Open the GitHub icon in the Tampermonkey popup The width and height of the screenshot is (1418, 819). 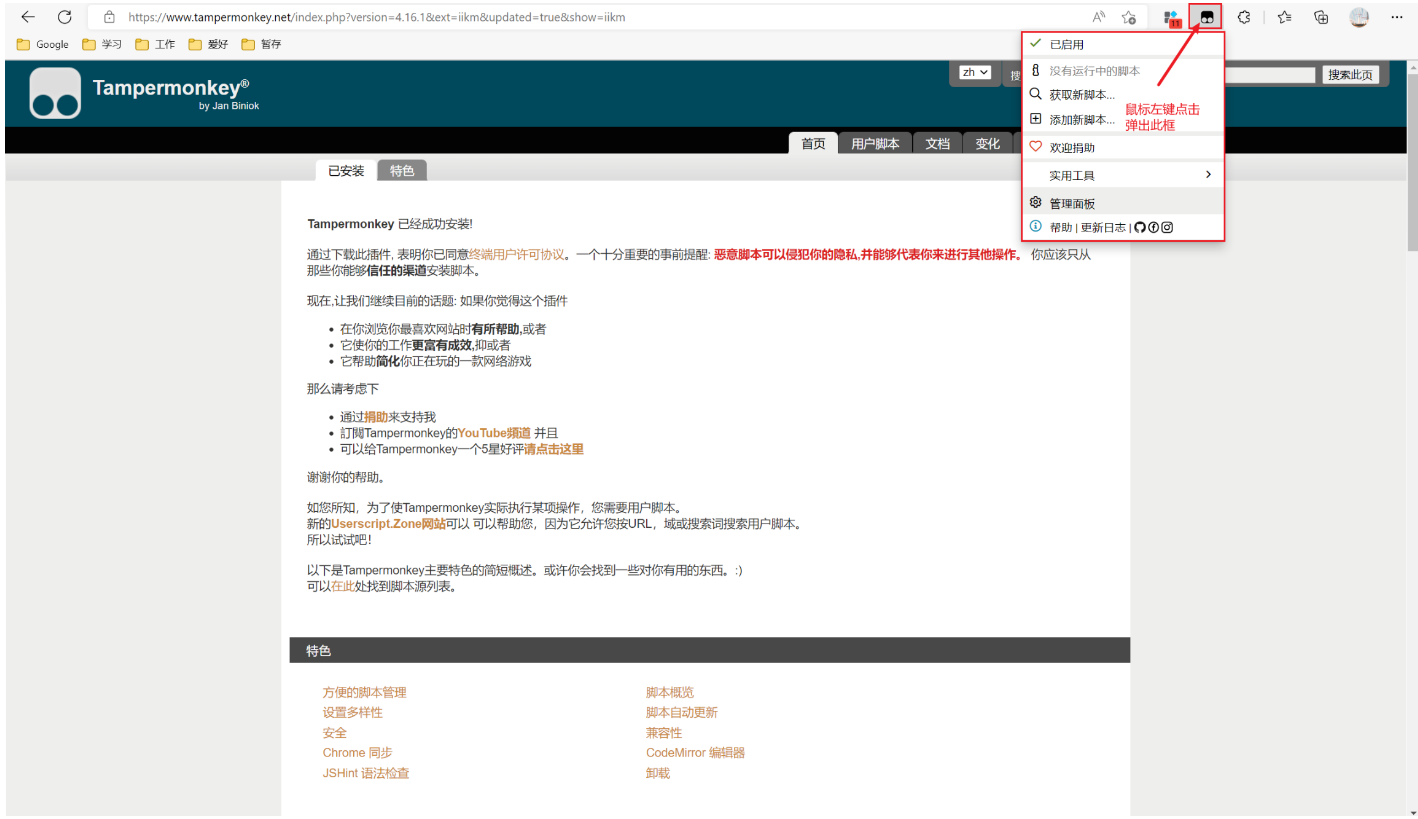click(x=1139, y=227)
